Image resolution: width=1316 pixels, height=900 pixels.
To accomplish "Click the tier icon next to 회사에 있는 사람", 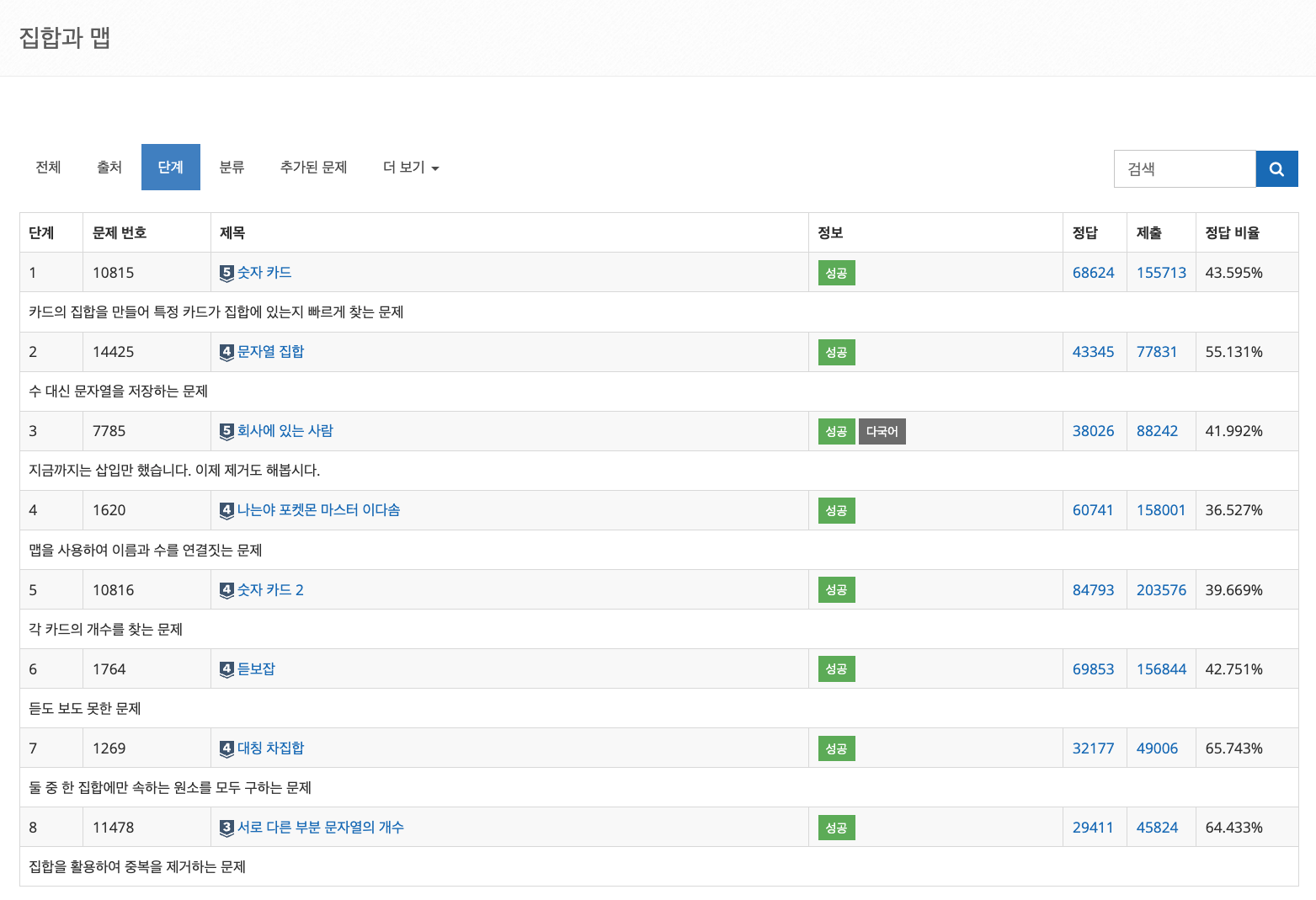I will (226, 430).
